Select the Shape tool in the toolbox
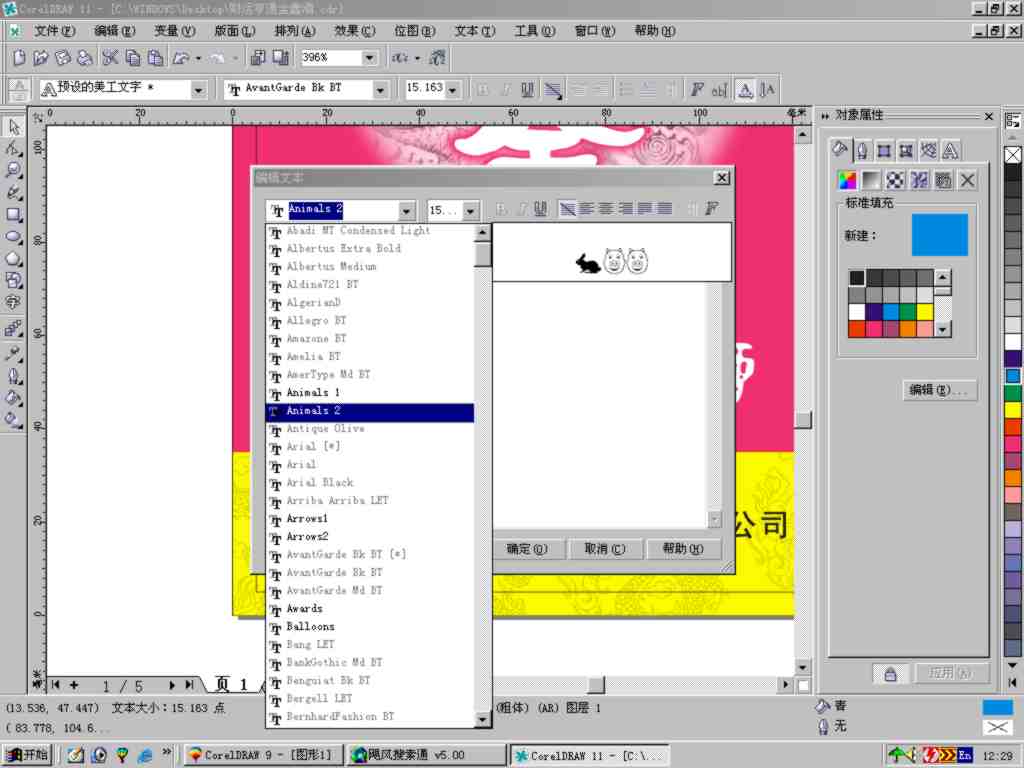1024x768 pixels. (x=14, y=149)
